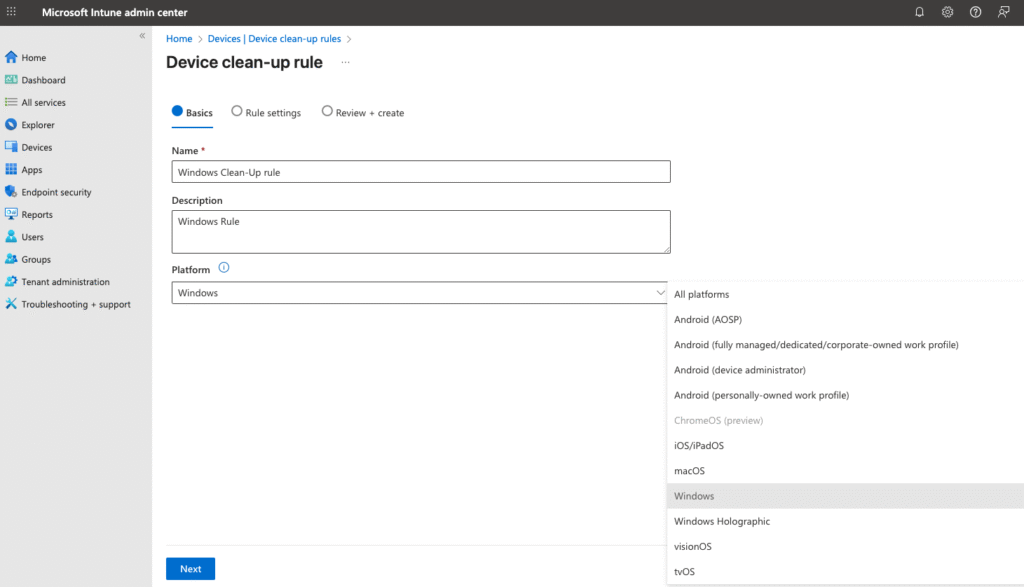Collapse the left navigation sidebar
The width and height of the screenshot is (1024, 587).
pyautogui.click(x=142, y=36)
